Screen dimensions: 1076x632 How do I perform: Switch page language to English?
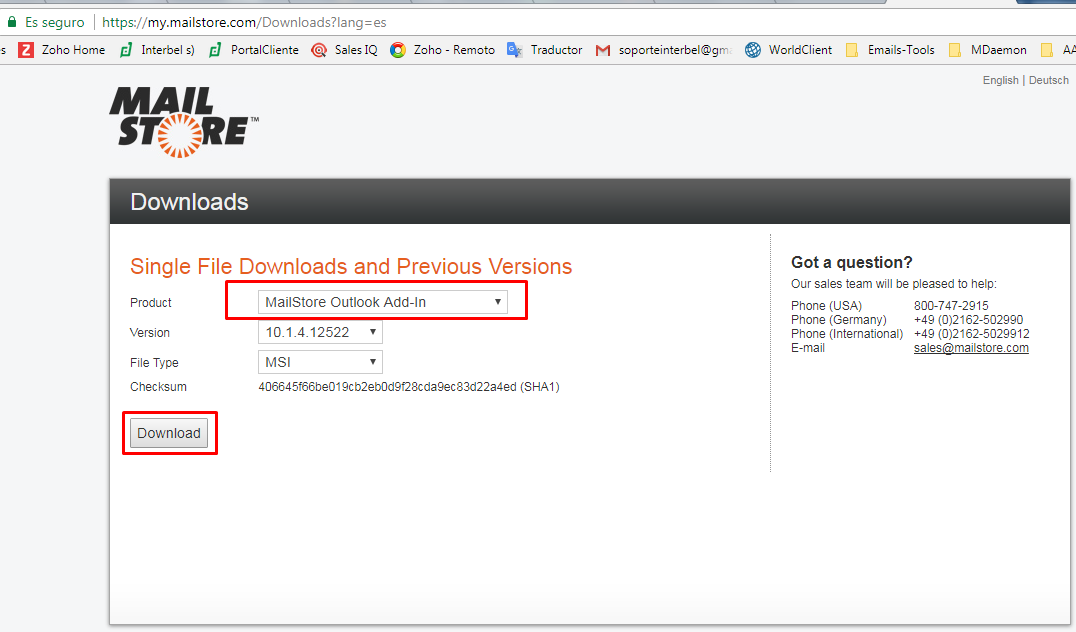tap(1001, 80)
